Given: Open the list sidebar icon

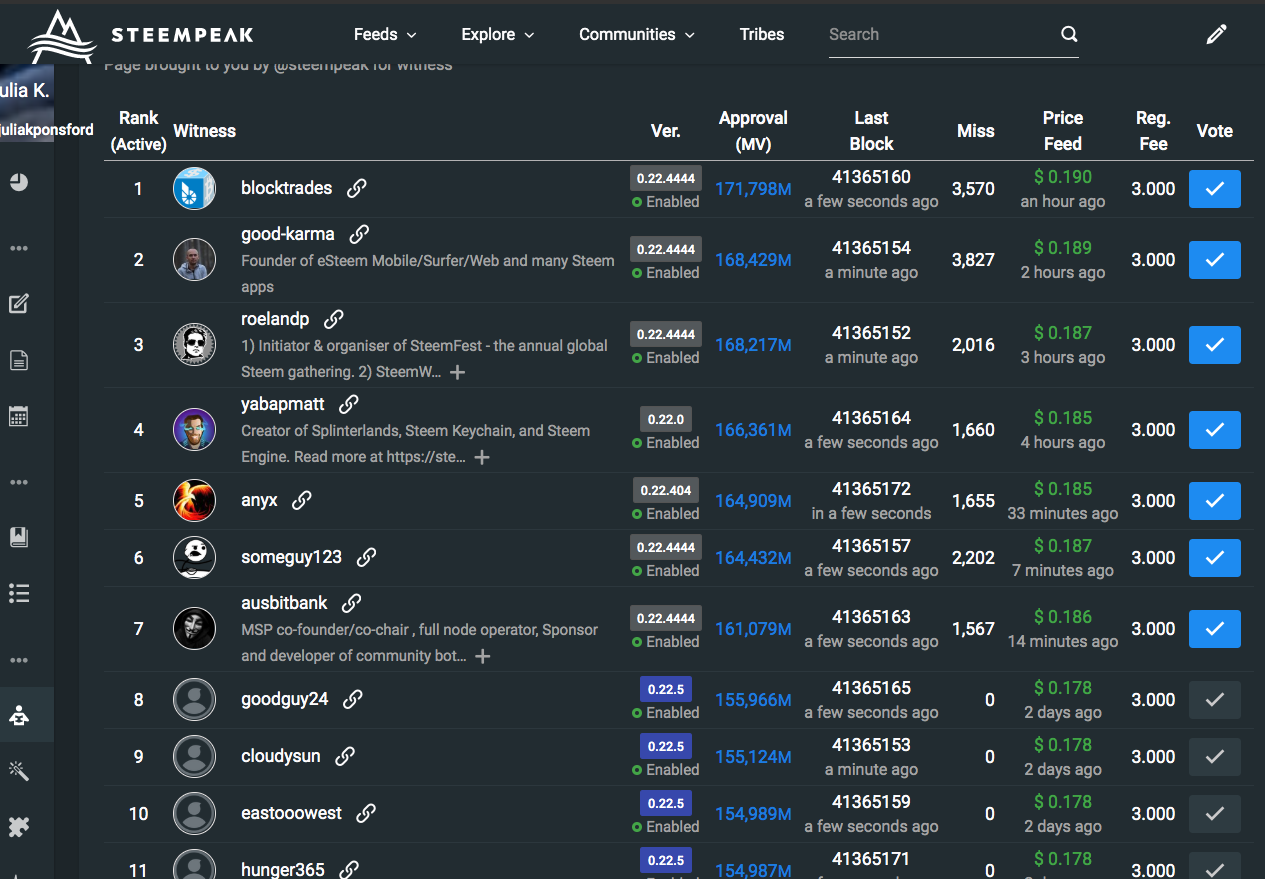Looking at the screenshot, I should 19,593.
